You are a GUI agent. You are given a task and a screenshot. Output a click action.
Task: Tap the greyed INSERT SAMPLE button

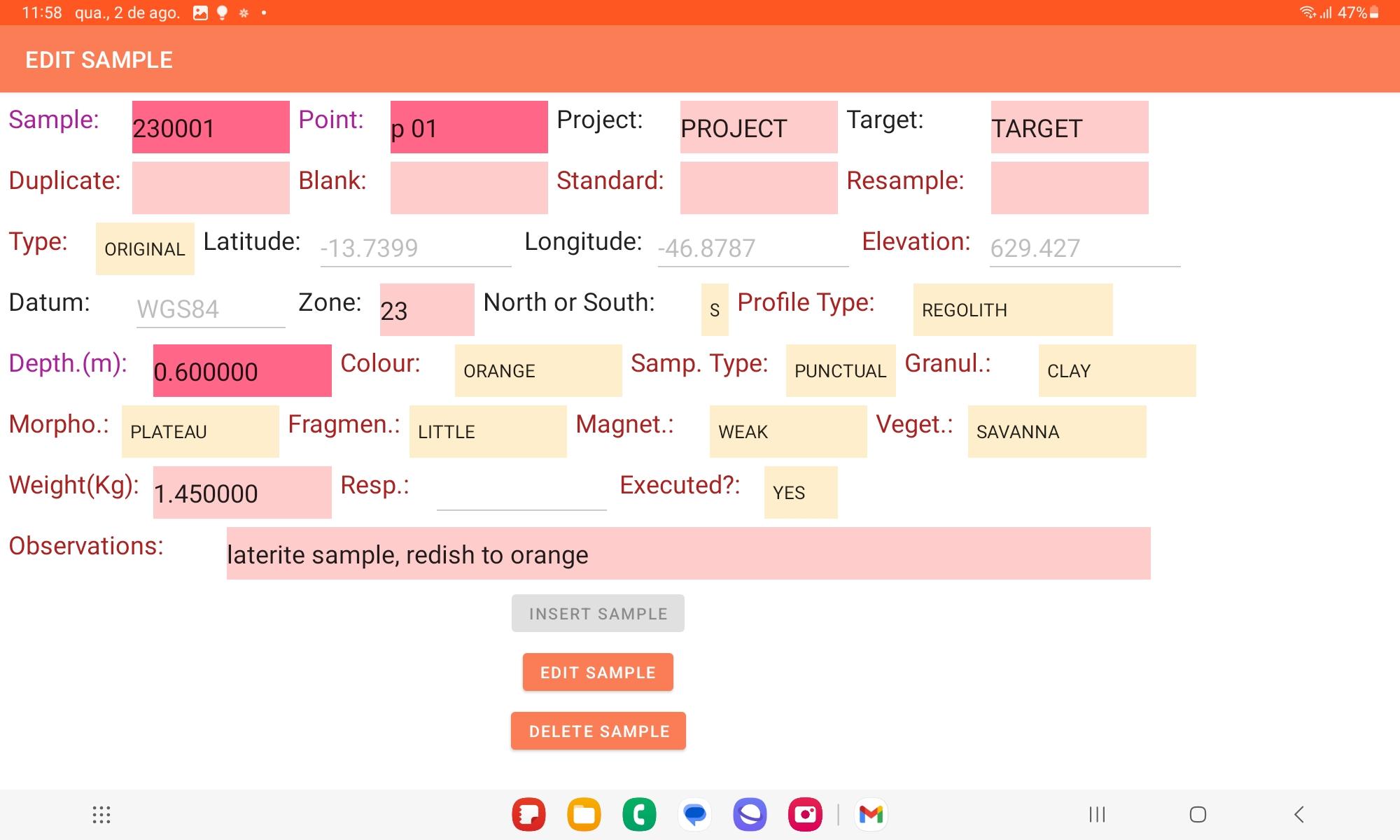[x=598, y=613]
